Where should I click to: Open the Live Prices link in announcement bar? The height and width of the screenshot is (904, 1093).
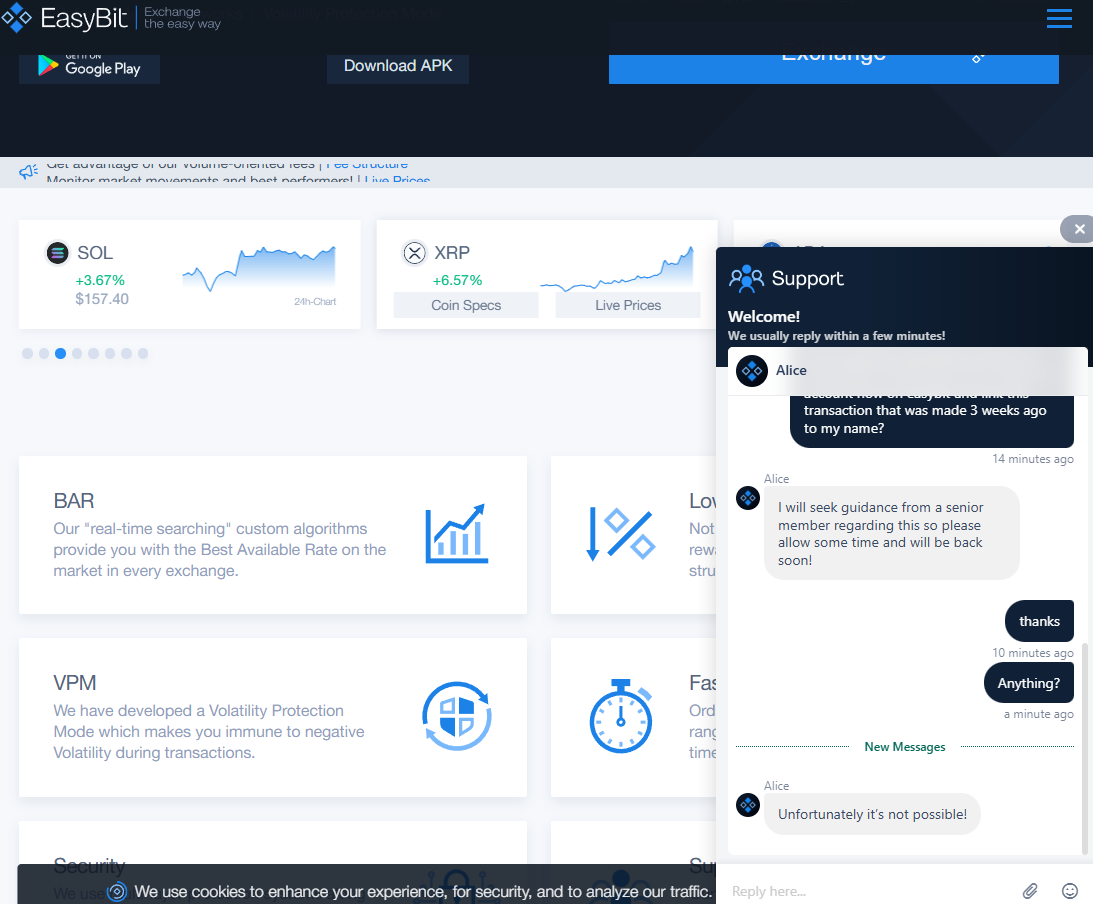[397, 181]
